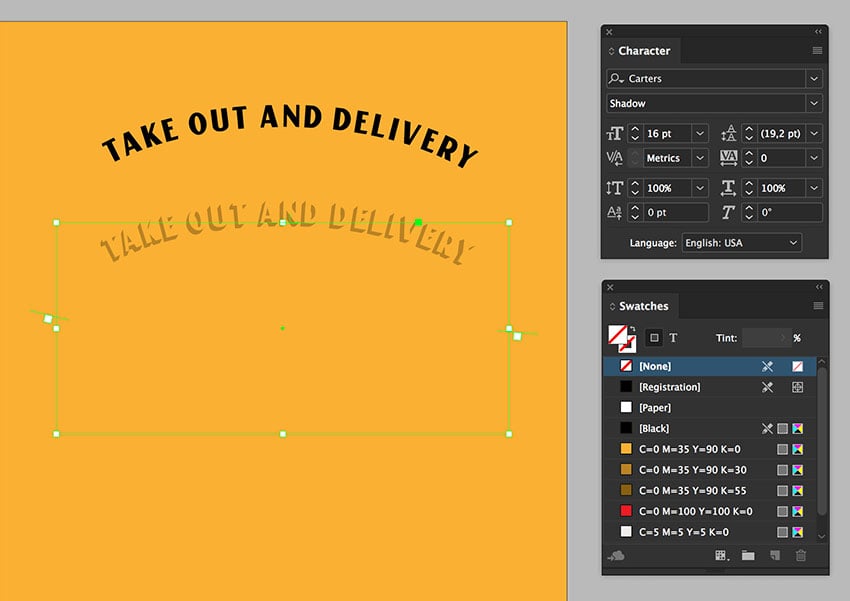Click the Delete Swatch trash icon
This screenshot has height=601, width=850.
801,556
